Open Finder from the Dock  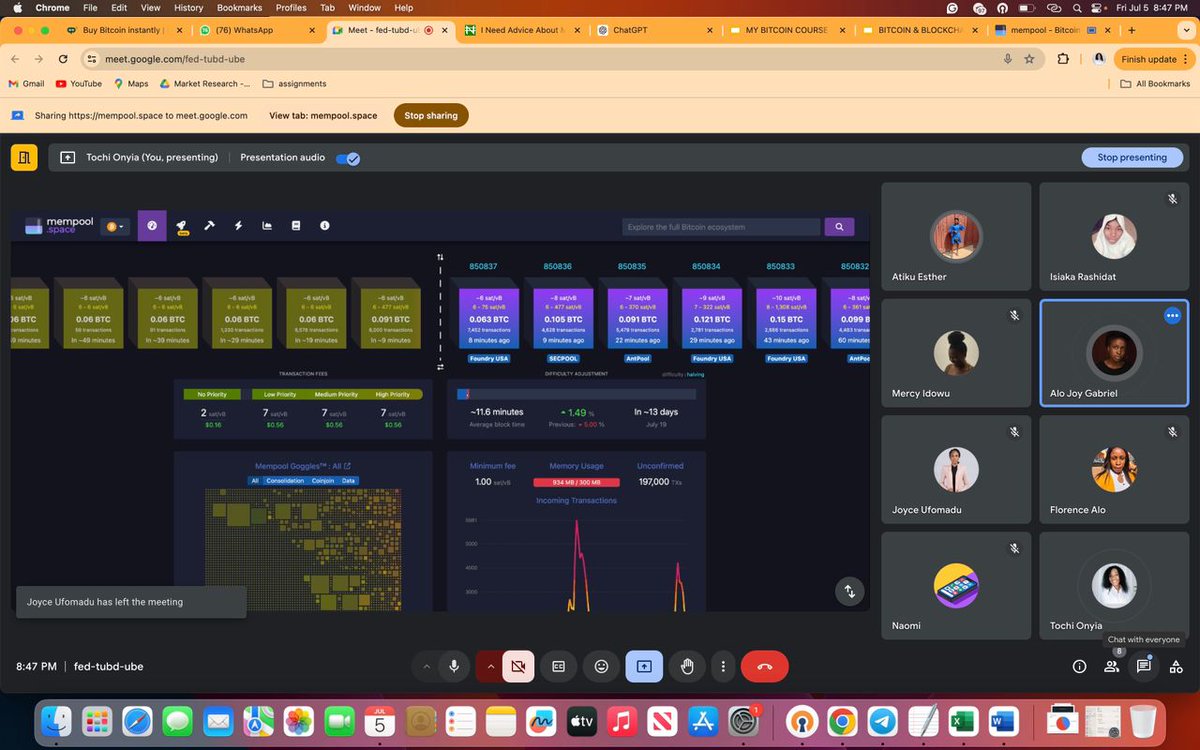click(57, 720)
